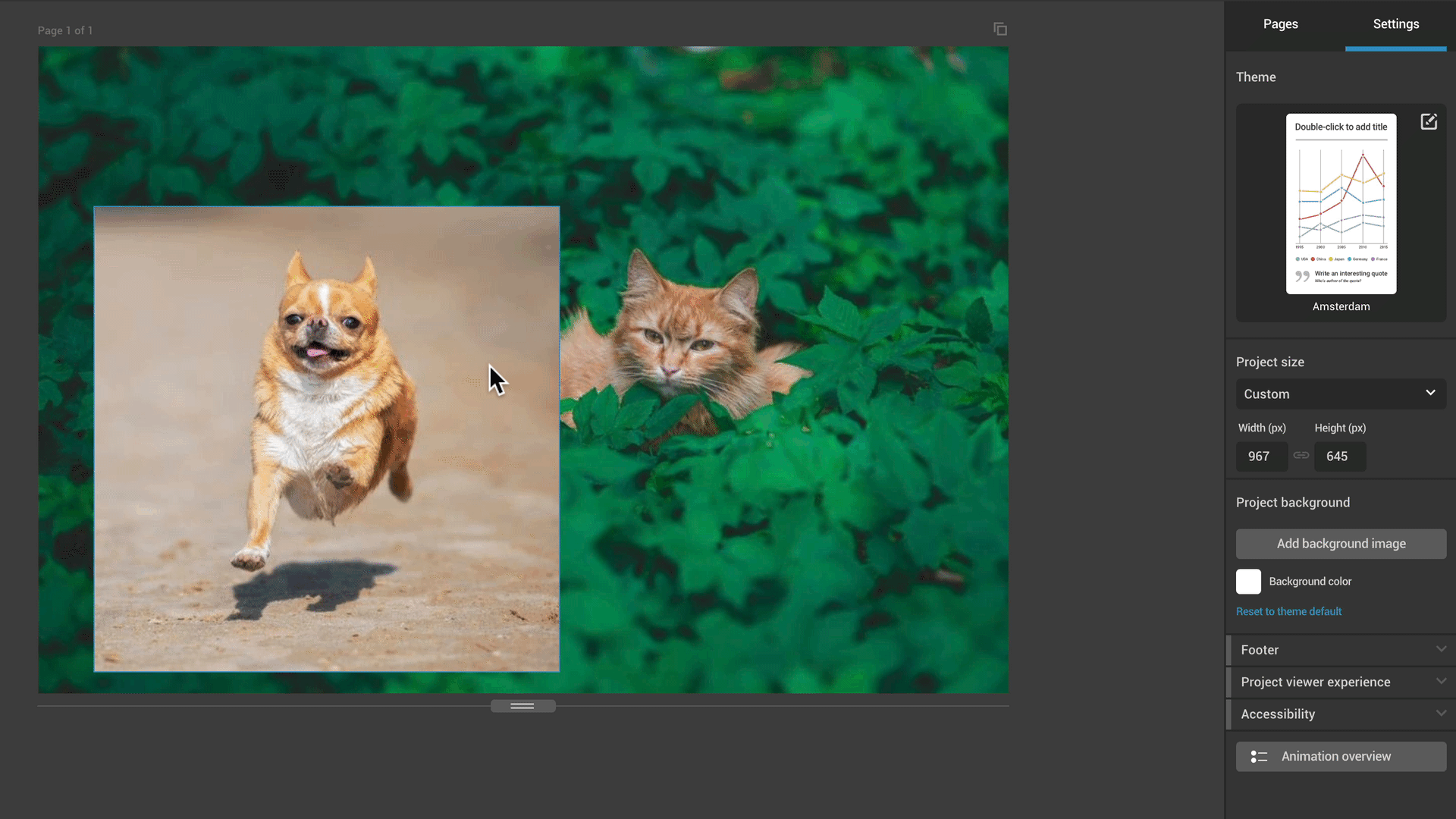
Task: Select the Amsterdam theme thumbnail
Action: coord(1341,204)
